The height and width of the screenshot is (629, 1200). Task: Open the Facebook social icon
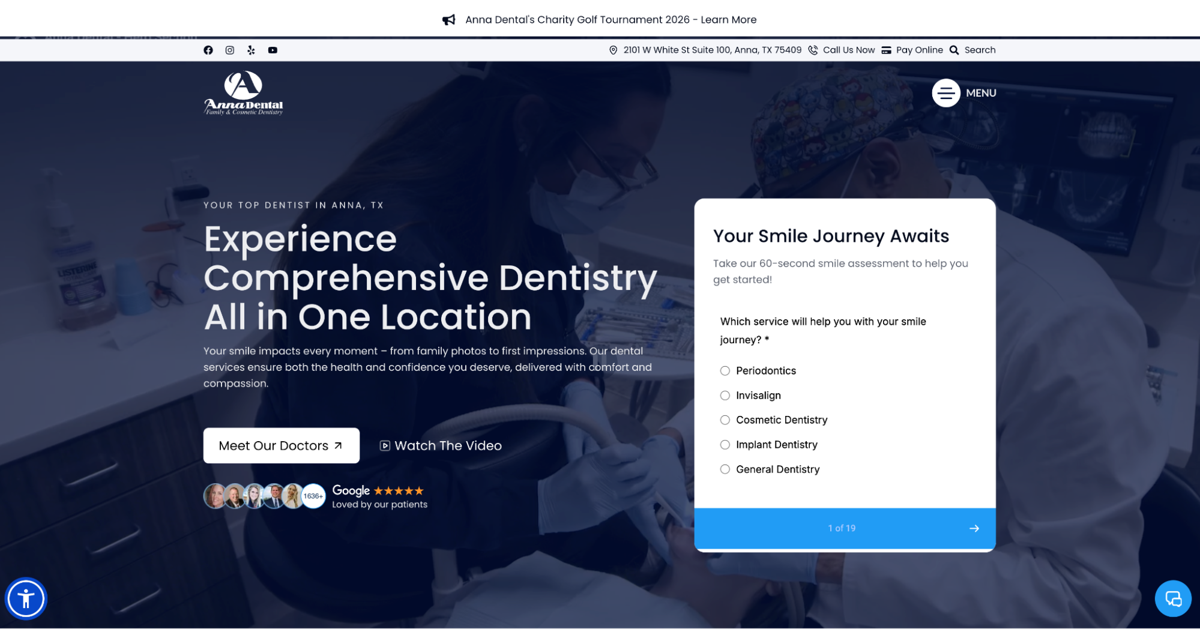click(208, 50)
